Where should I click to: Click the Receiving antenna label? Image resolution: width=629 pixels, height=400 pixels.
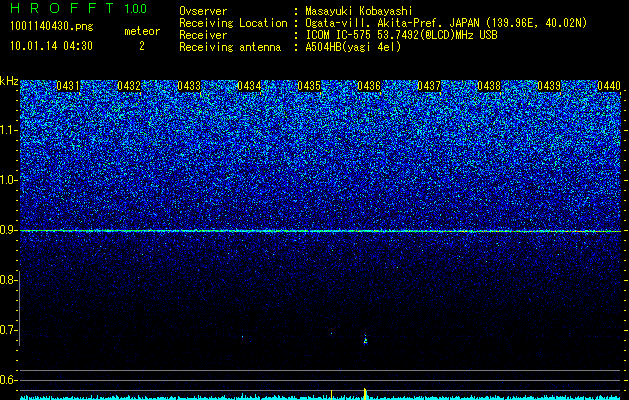(x=230, y=47)
